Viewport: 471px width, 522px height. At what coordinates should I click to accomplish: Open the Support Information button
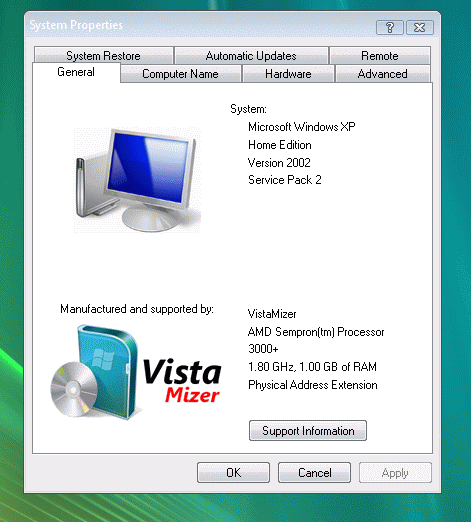point(308,431)
